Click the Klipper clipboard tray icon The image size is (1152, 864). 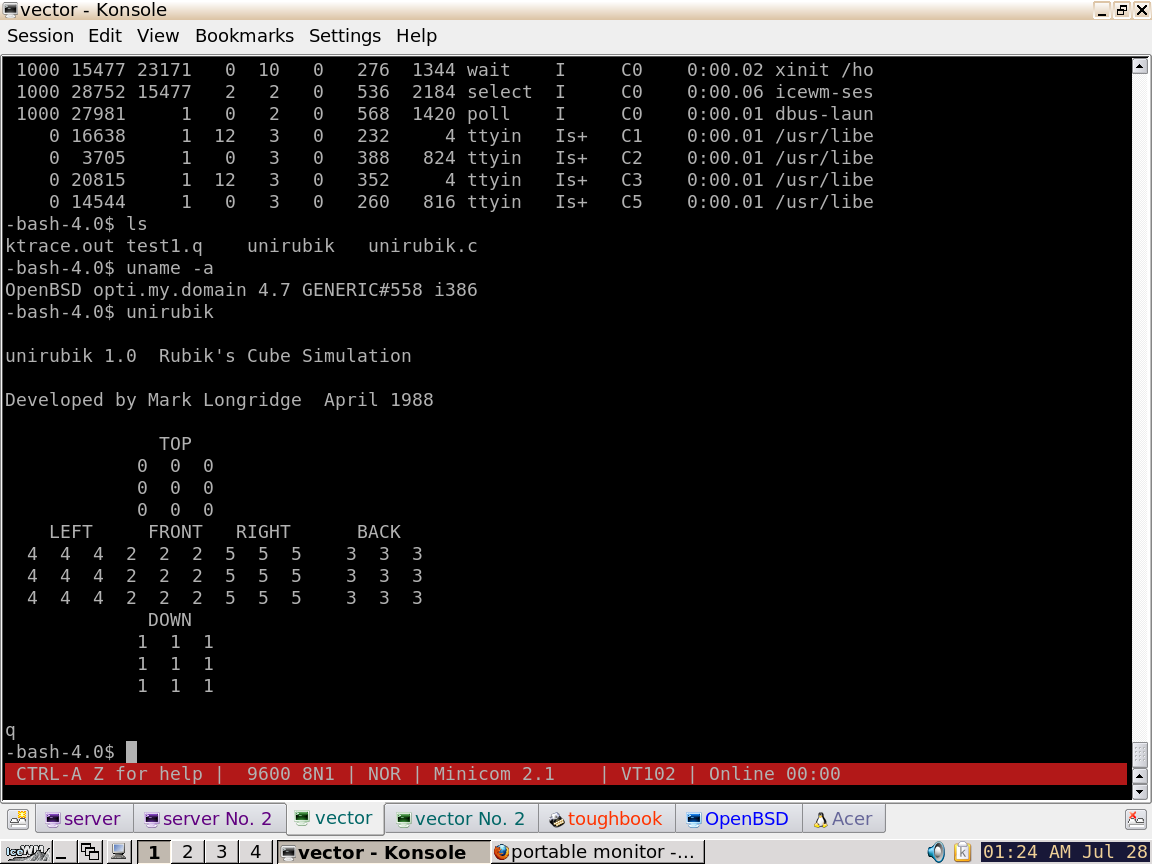pos(962,852)
